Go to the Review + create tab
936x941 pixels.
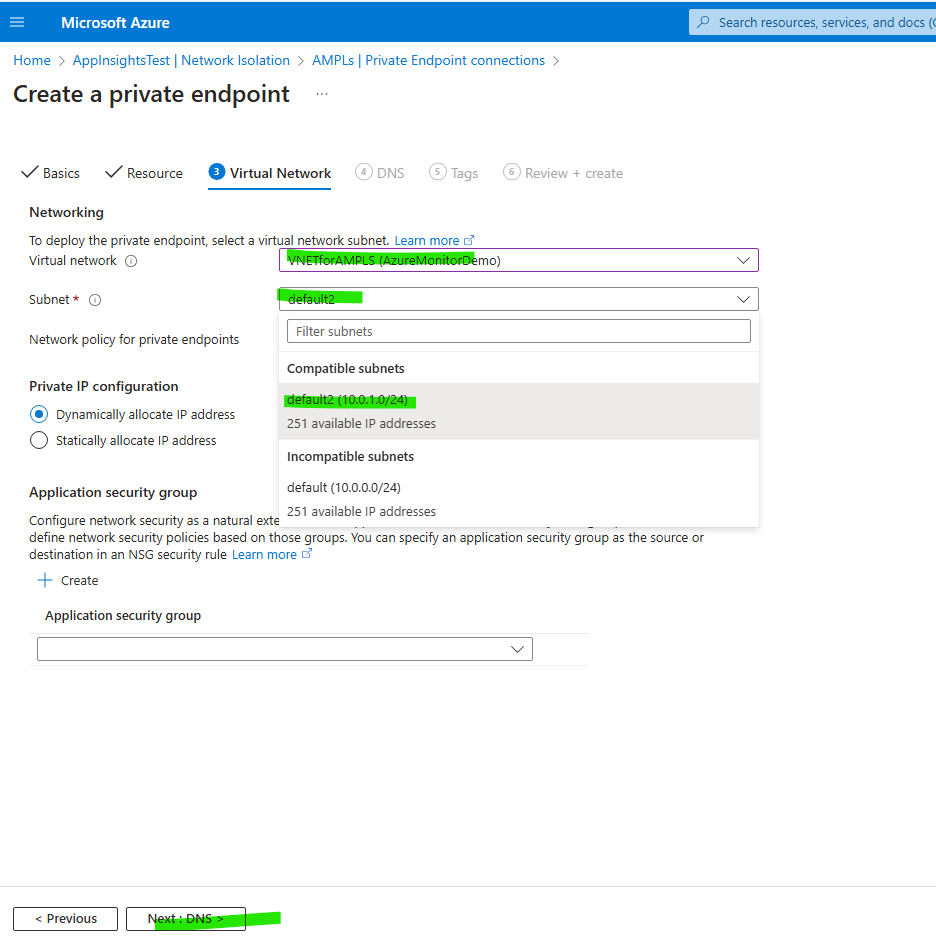point(564,173)
